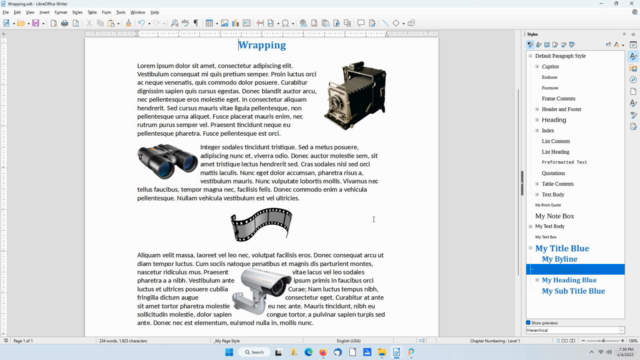Open the Table menu

click(92, 12)
